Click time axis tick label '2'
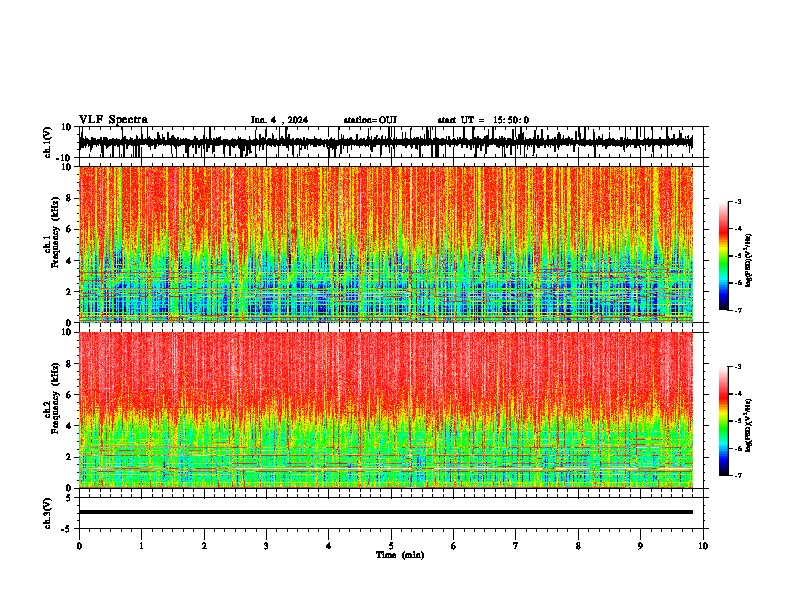792x612 pixels. 204,546
